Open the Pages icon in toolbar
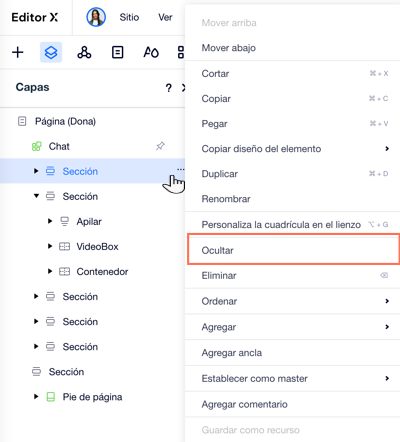This screenshot has height=442, width=400. [x=117, y=52]
